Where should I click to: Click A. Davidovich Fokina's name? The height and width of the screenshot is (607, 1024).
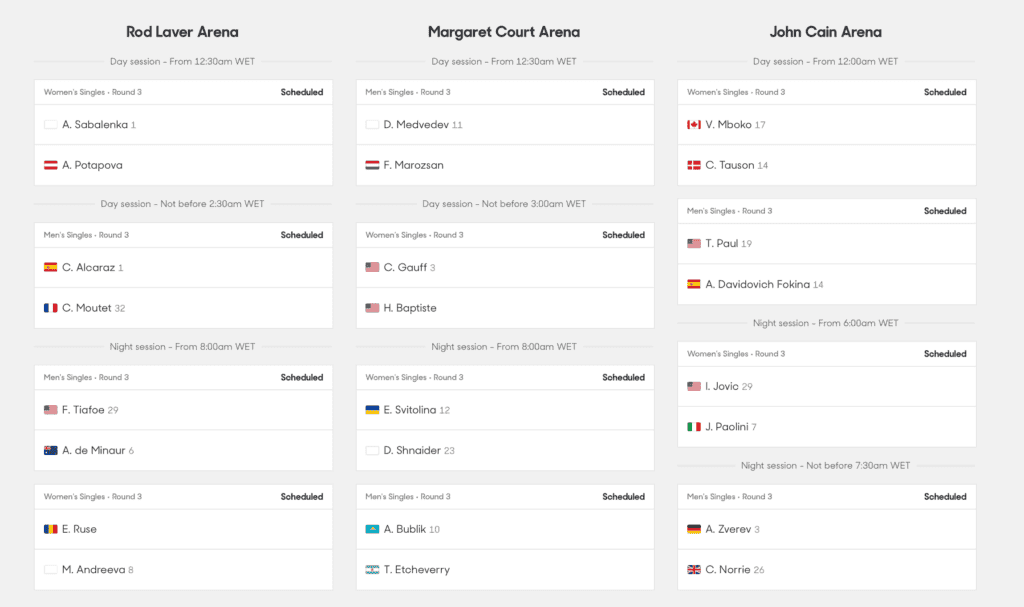tap(757, 285)
